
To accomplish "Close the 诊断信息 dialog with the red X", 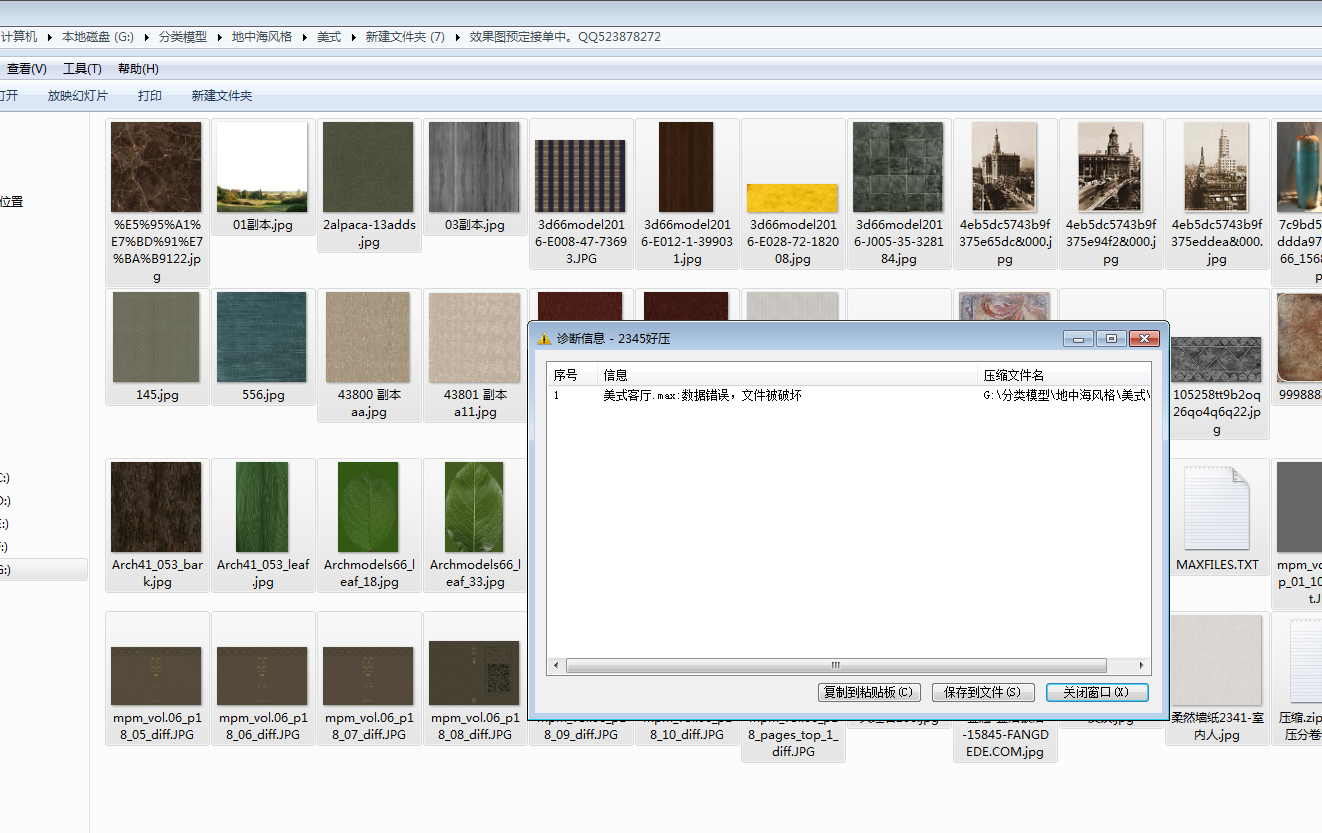I will tap(1143, 339).
